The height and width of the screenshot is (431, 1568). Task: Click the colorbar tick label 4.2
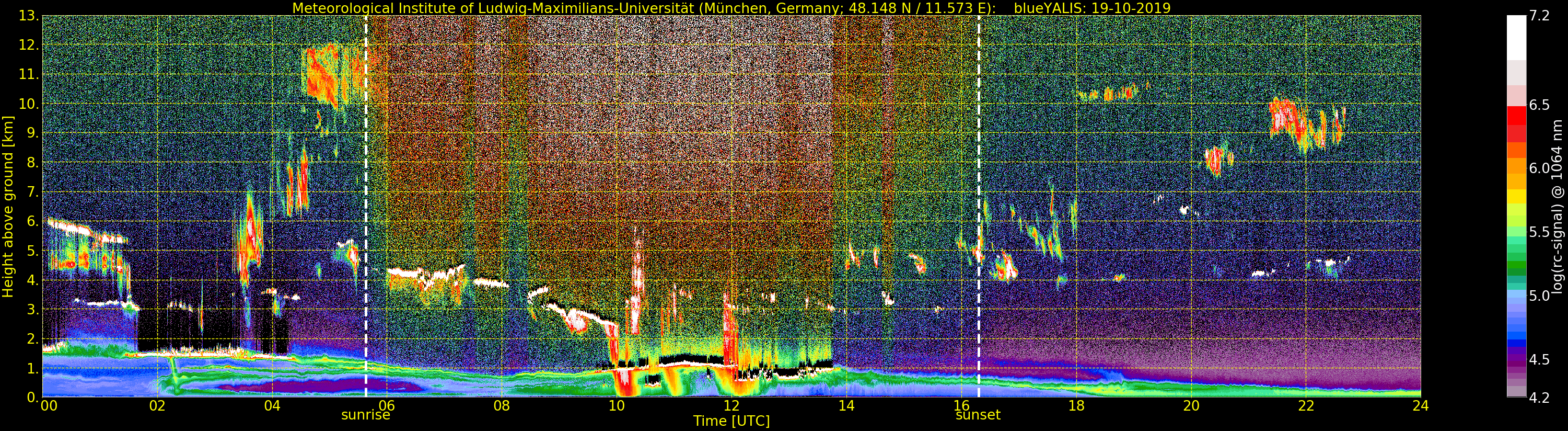coord(1539,398)
